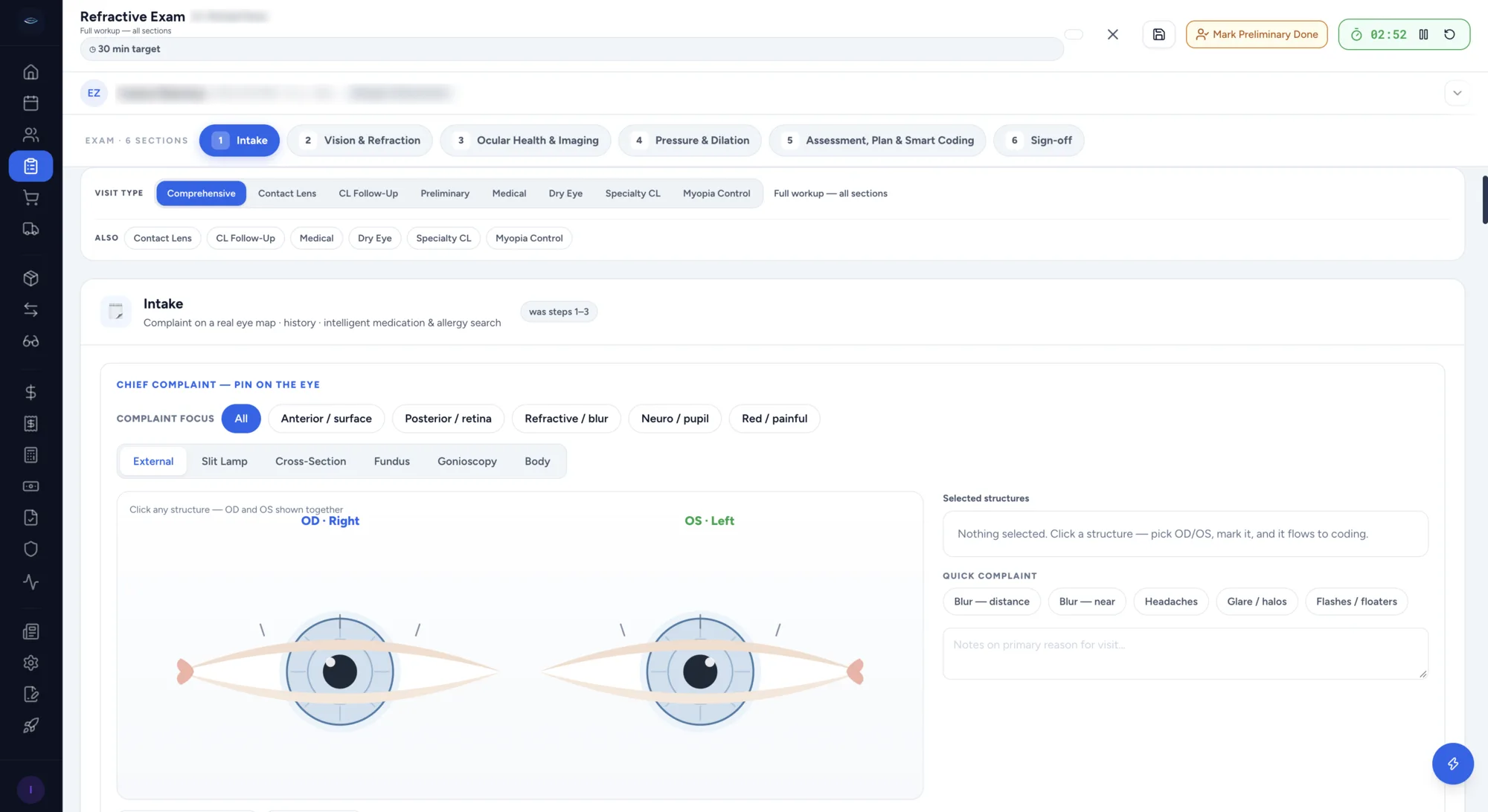The height and width of the screenshot is (812, 1488).
Task: Open the Calendar icon in sidebar
Action: [31, 103]
